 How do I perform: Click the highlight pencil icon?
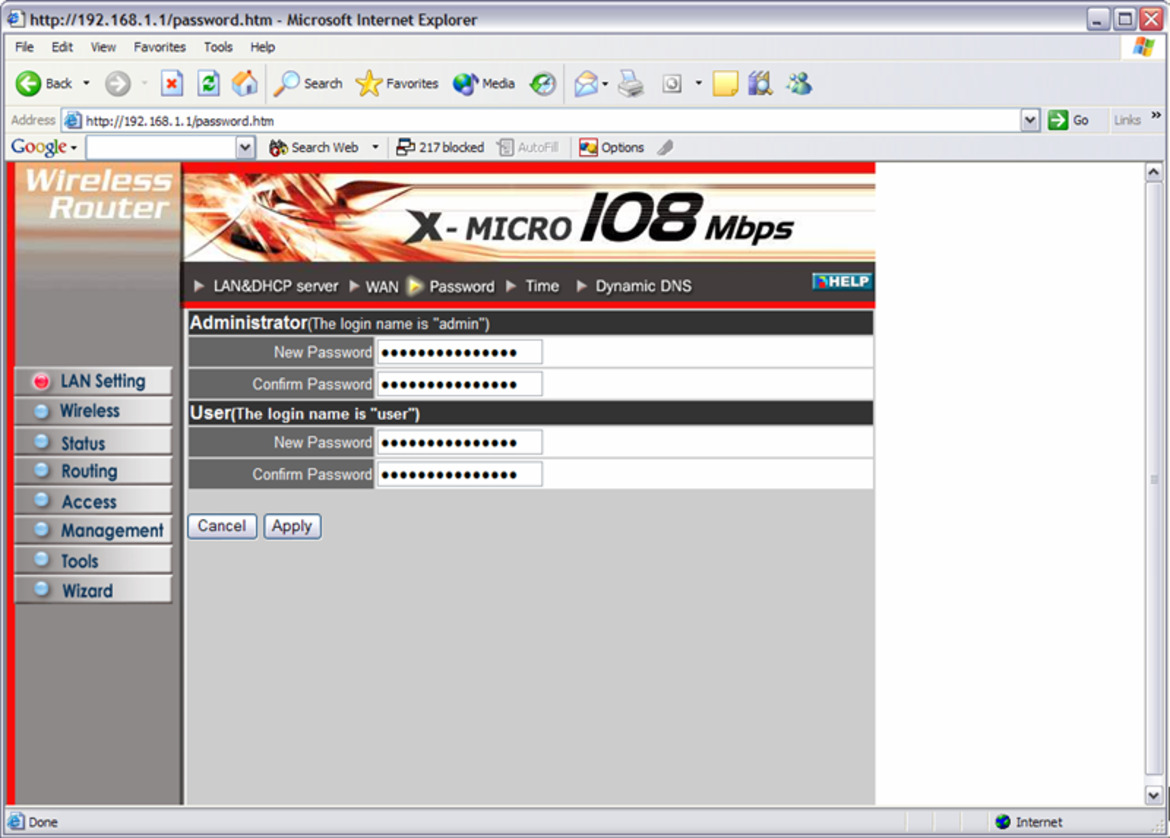[665, 148]
